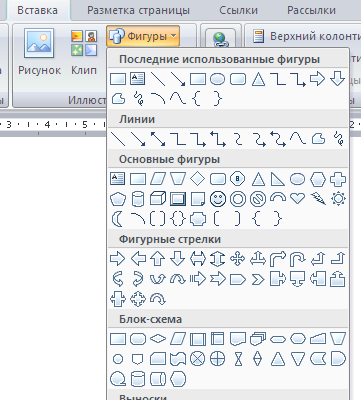The height and width of the screenshot is (400, 361).
Task: Choose the U-turn arrow shape
Action: coord(298,259)
